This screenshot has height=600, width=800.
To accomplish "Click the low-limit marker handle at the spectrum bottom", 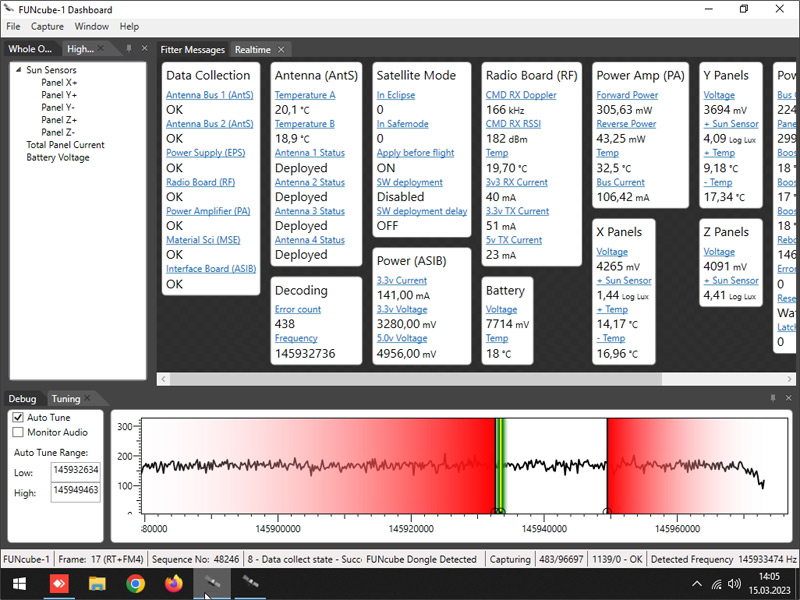I will tap(494, 511).
